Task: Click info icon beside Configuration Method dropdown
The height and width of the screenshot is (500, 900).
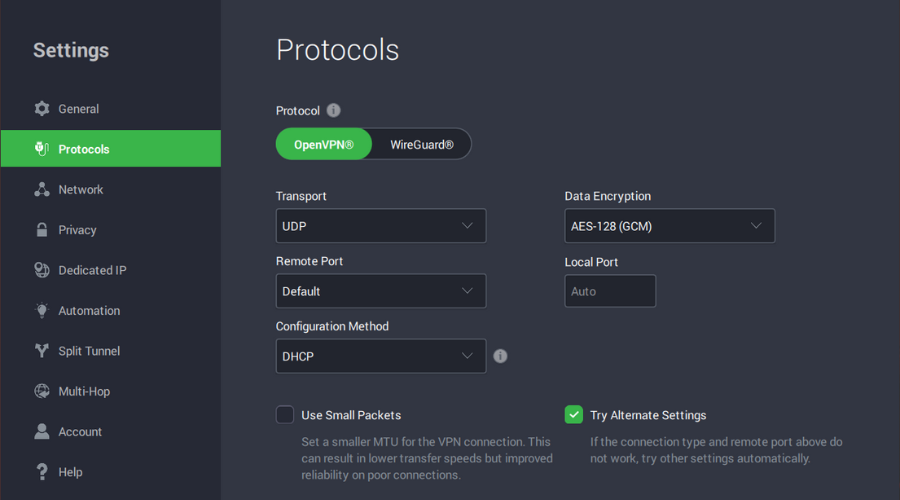Action: [500, 356]
